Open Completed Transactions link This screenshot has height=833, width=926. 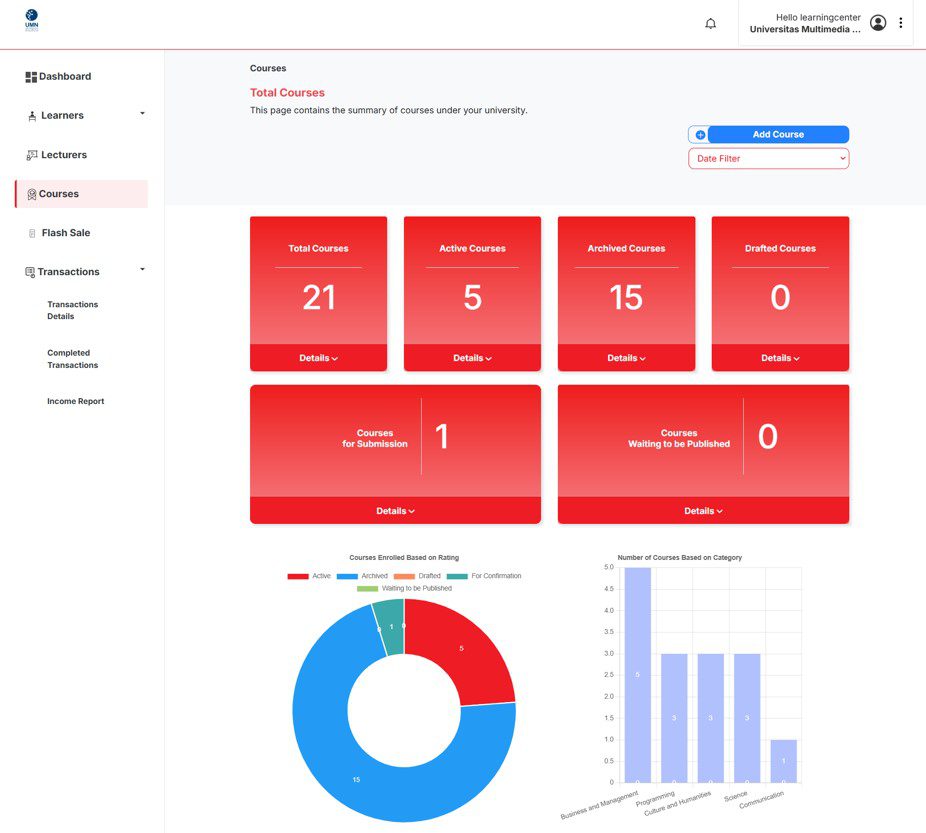pyautogui.click(x=72, y=359)
